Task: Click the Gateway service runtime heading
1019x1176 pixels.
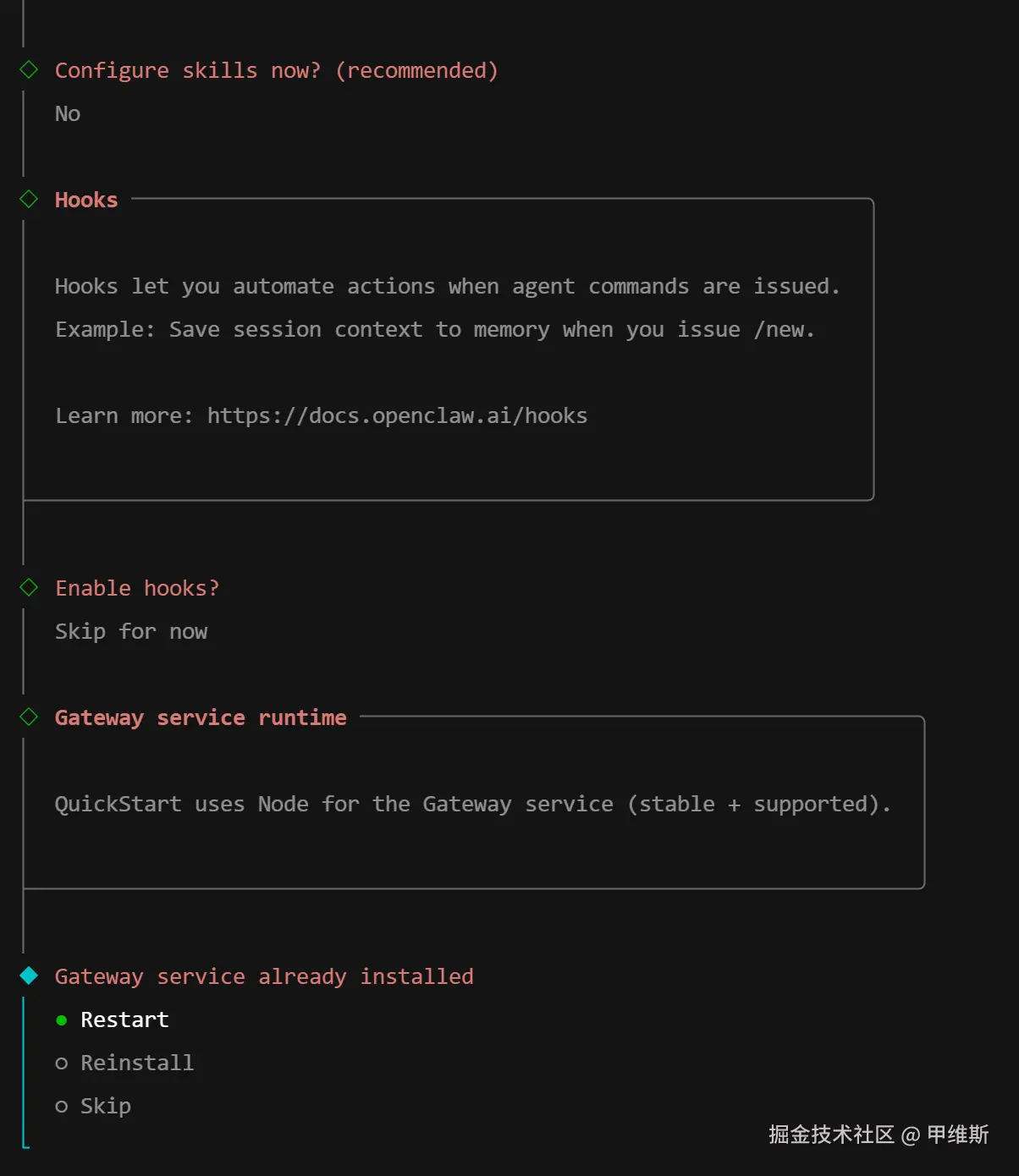Action: [x=201, y=717]
